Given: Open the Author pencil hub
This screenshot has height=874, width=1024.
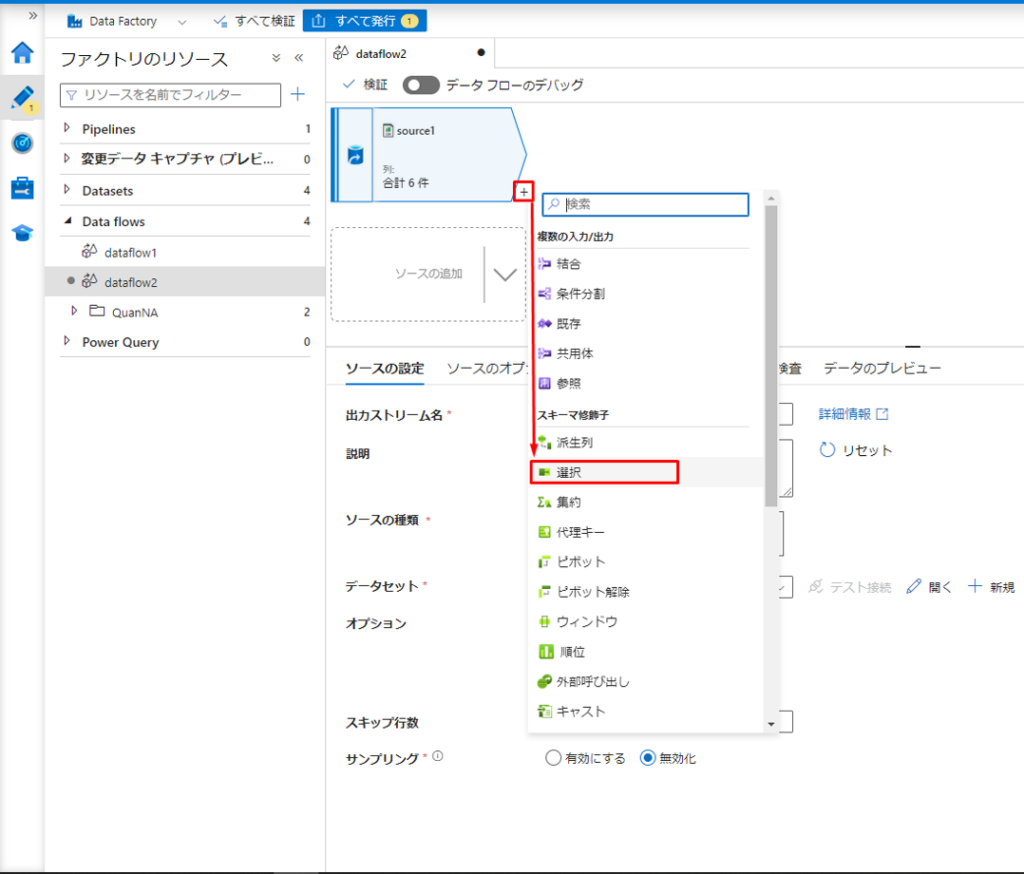Looking at the screenshot, I should click(22, 98).
